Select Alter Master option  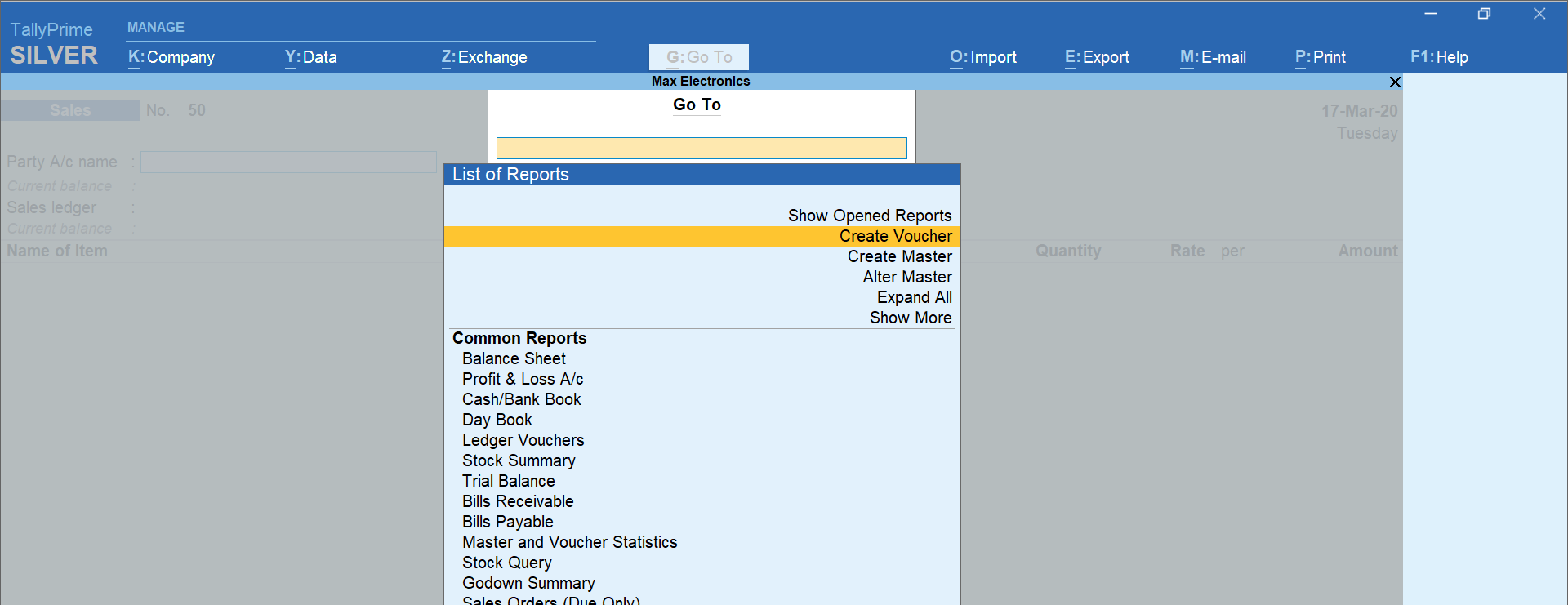pos(906,277)
